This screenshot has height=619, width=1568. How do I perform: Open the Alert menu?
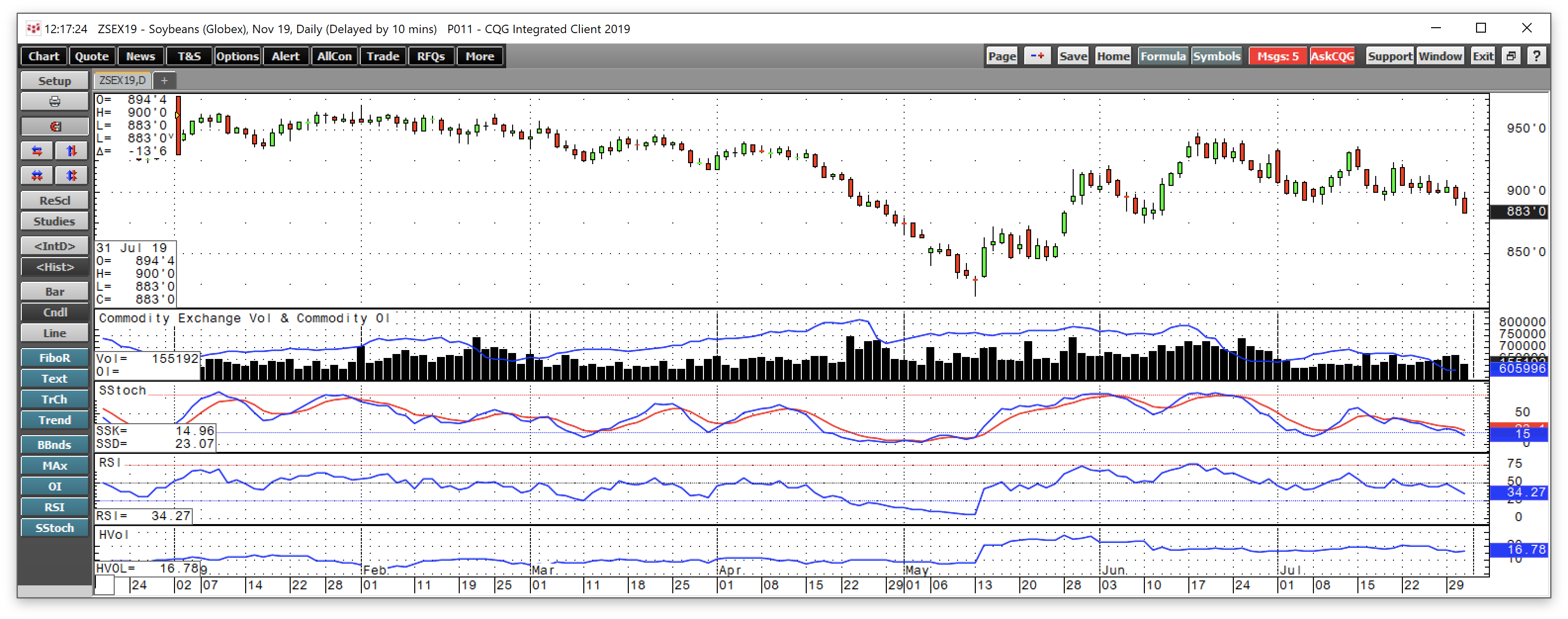tap(286, 56)
